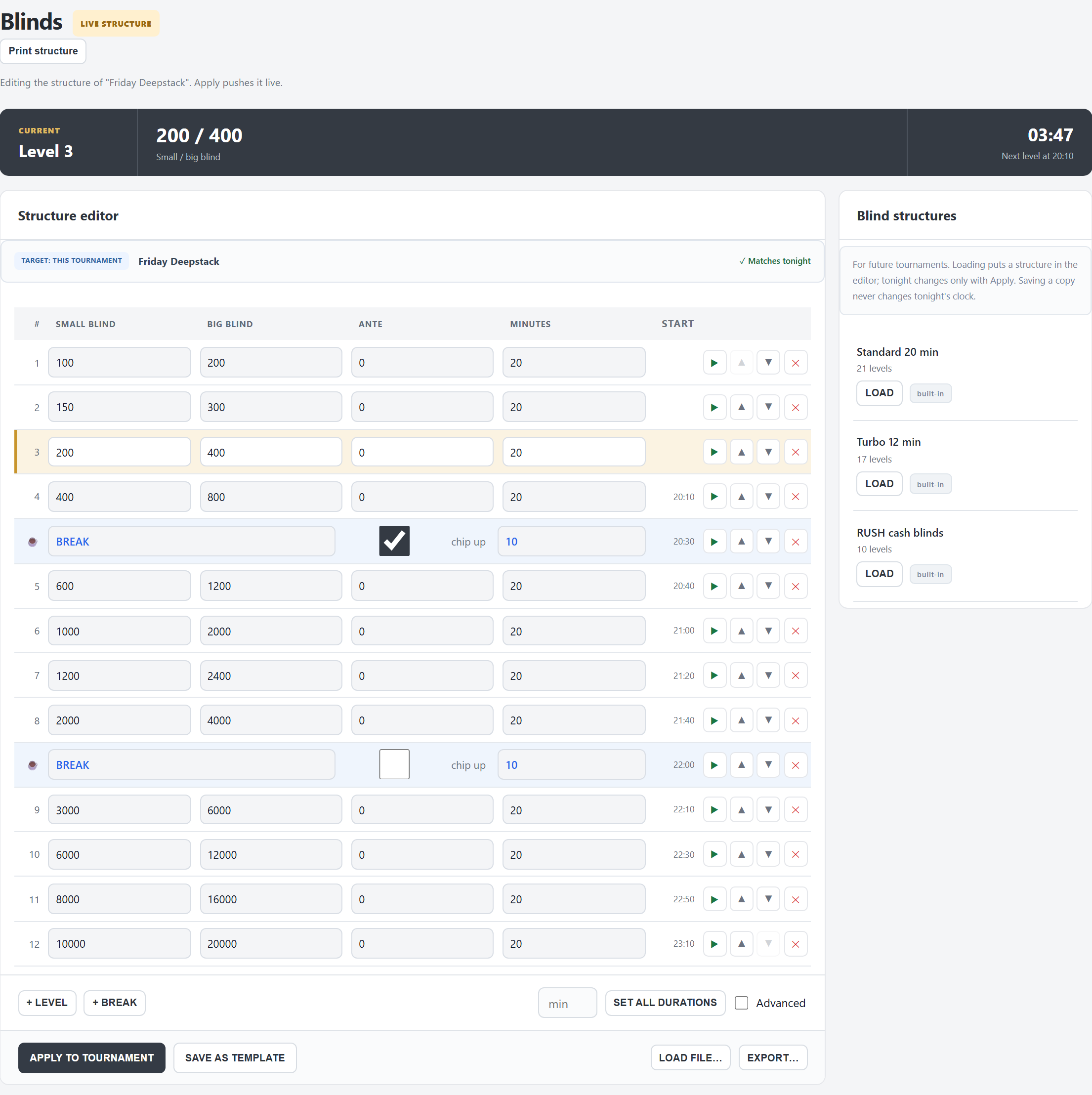
Task: Load the Turbo 12 min structure
Action: (x=879, y=483)
